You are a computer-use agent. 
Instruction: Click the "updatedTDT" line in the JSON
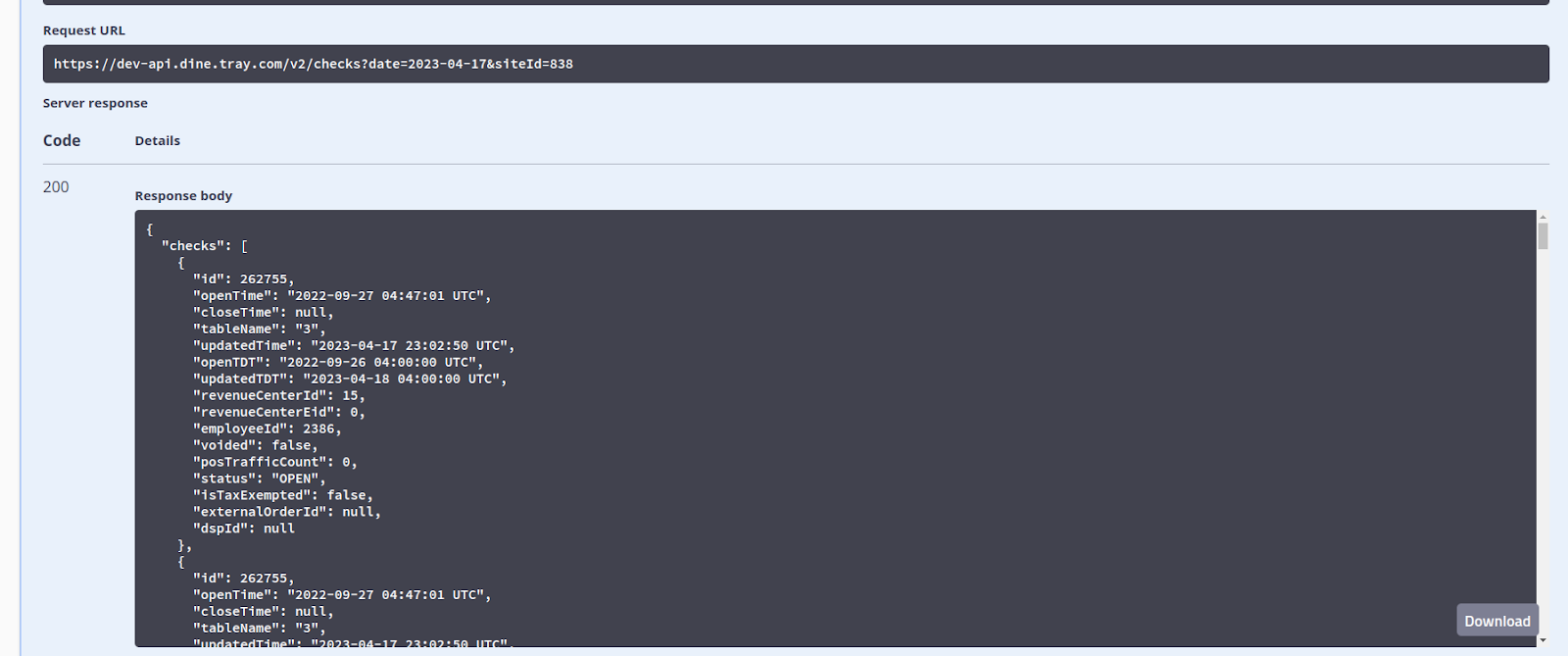(x=350, y=378)
